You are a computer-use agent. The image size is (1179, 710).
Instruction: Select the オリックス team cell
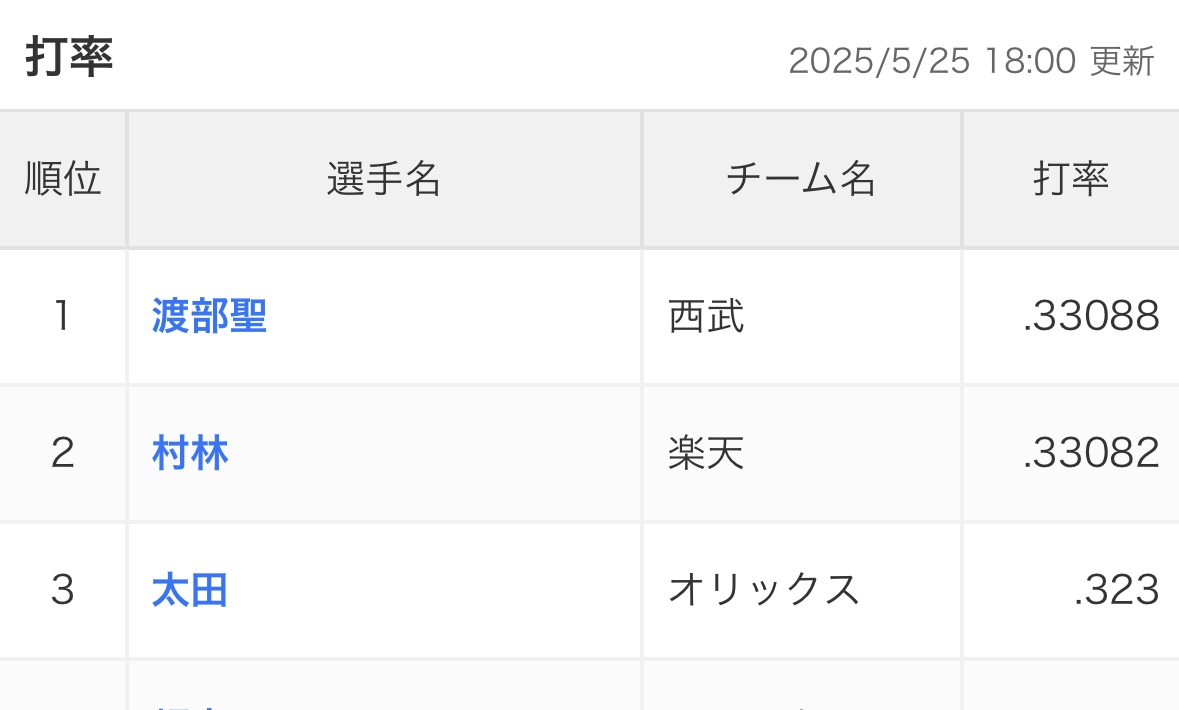click(764, 590)
